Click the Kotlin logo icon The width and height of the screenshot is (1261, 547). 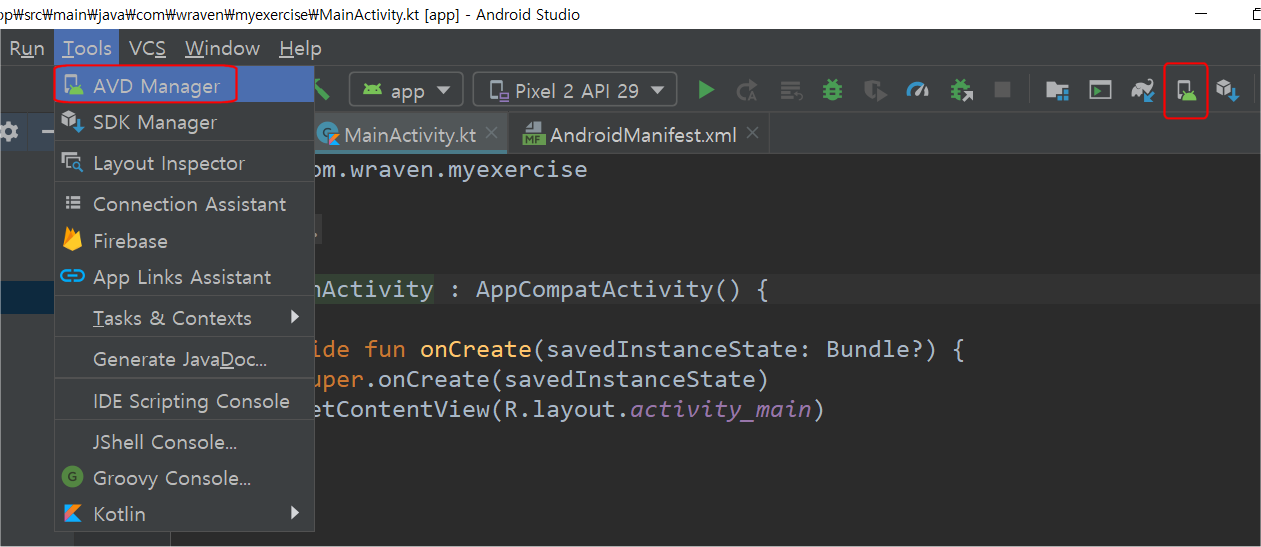pyautogui.click(x=72, y=513)
